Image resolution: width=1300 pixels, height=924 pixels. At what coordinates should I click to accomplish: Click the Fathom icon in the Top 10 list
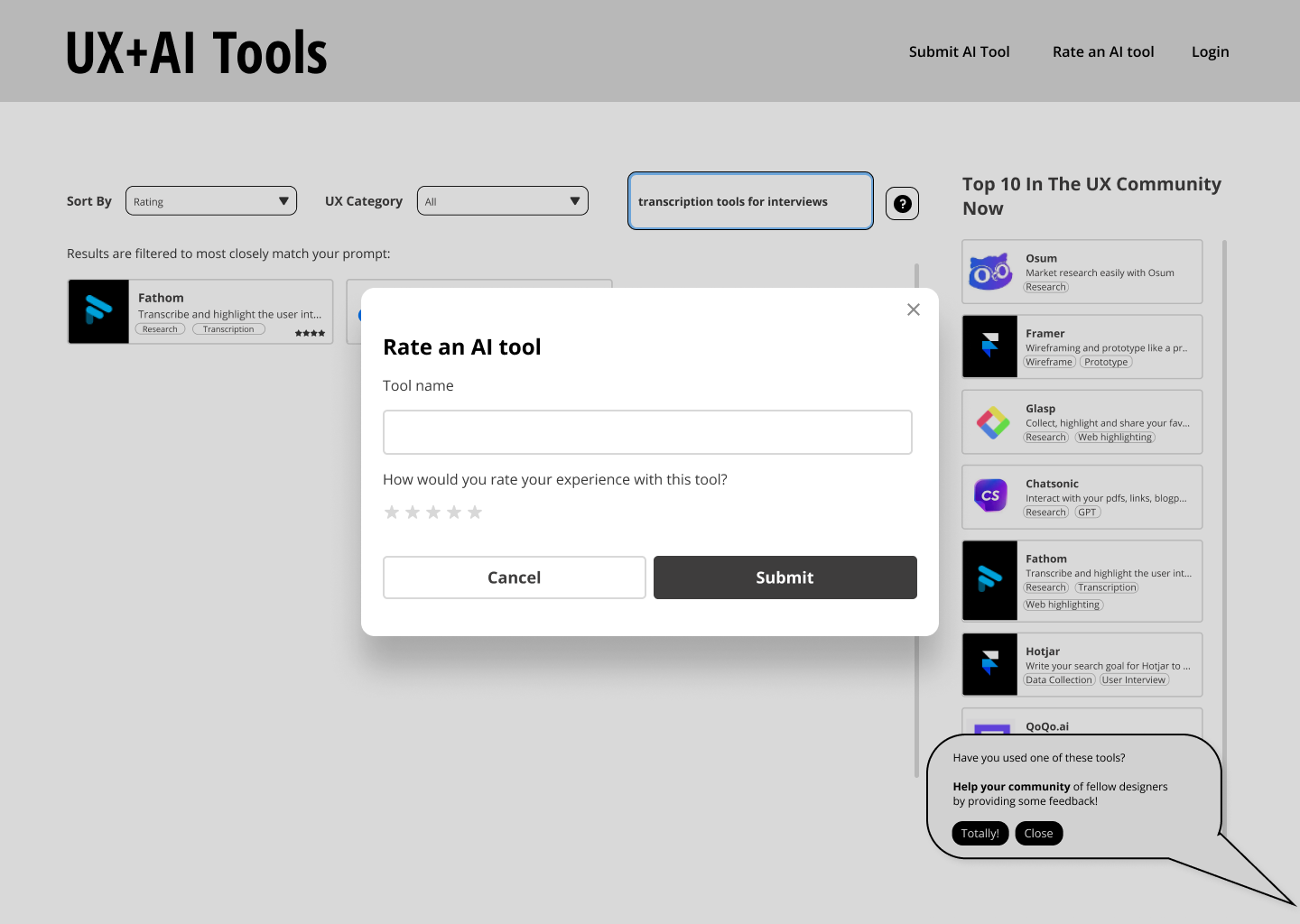(990, 580)
